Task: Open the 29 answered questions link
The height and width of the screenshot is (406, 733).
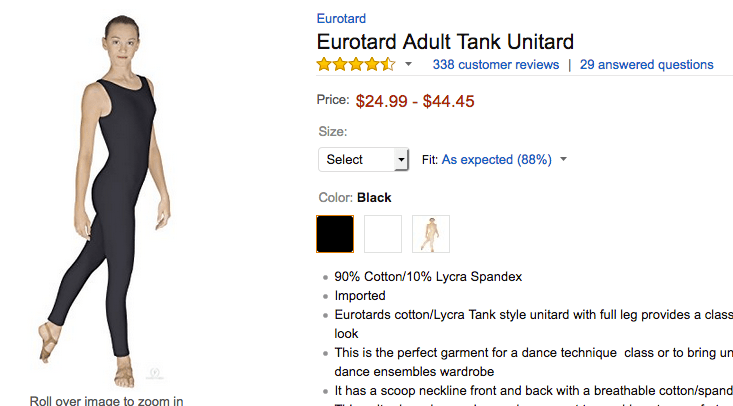Action: tap(646, 65)
